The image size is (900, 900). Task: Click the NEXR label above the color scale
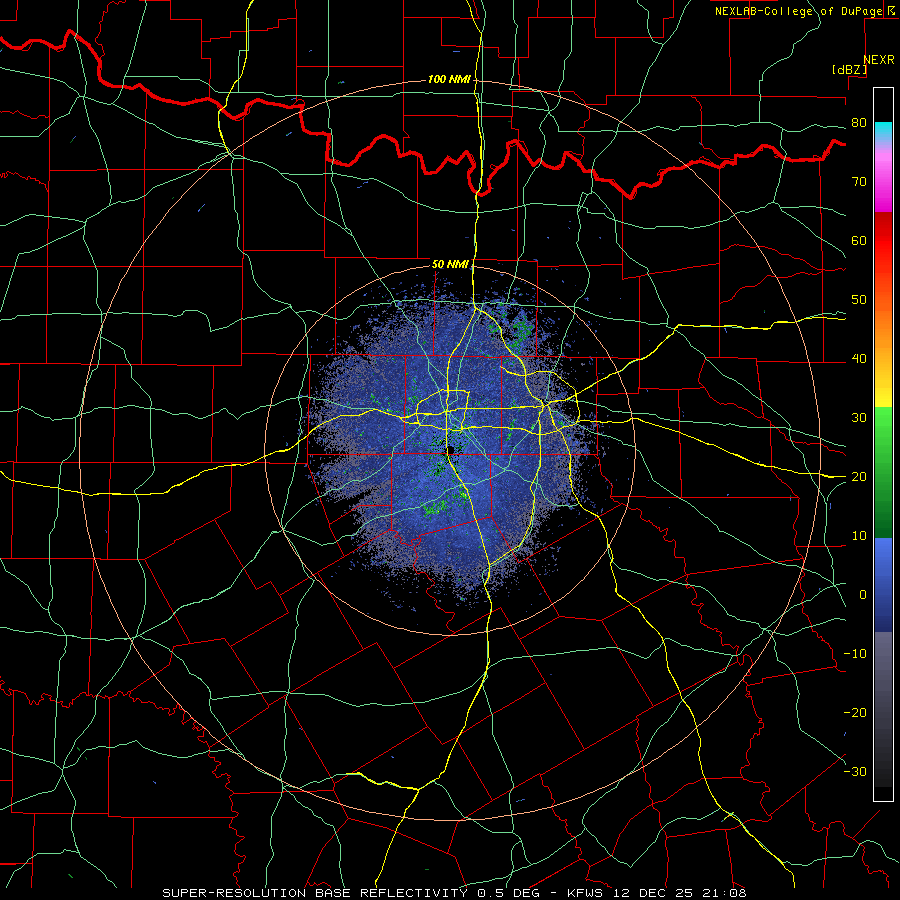879,60
